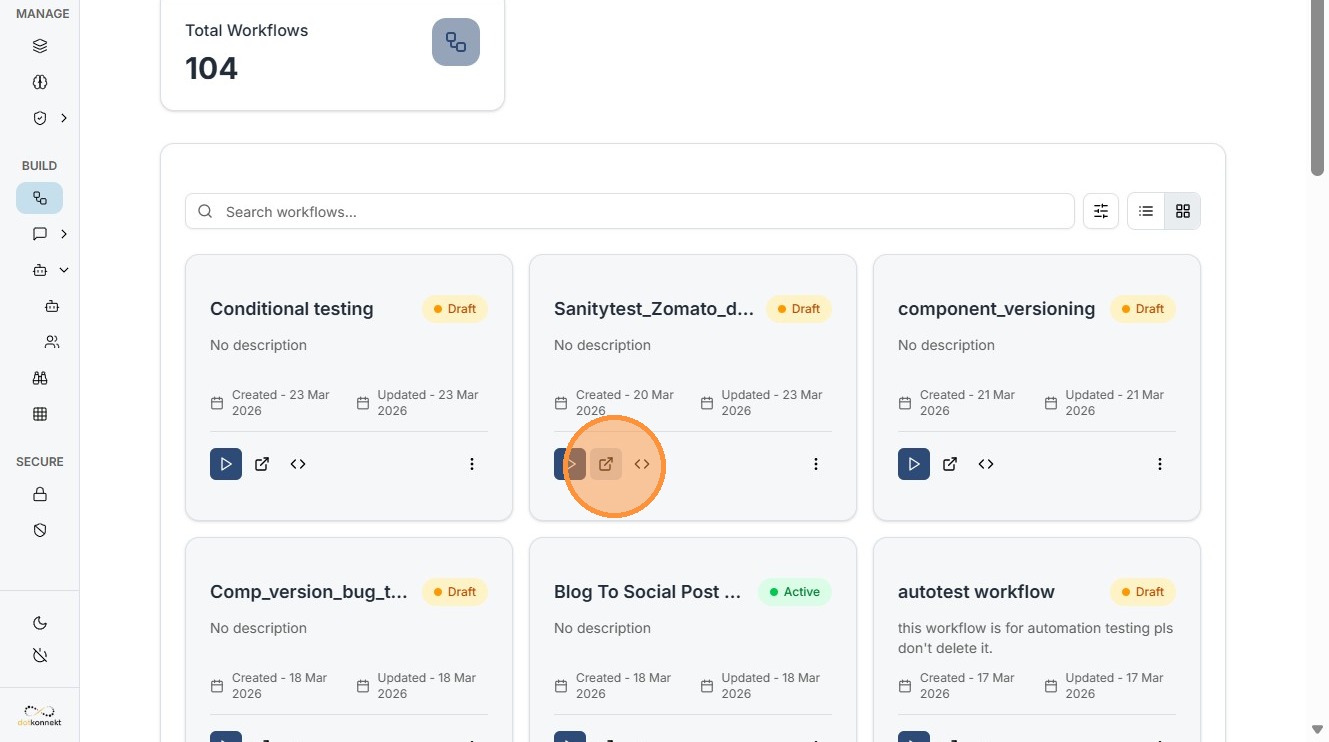Switch to grid view layout
The width and height of the screenshot is (1329, 742).
pyautogui.click(x=1183, y=211)
